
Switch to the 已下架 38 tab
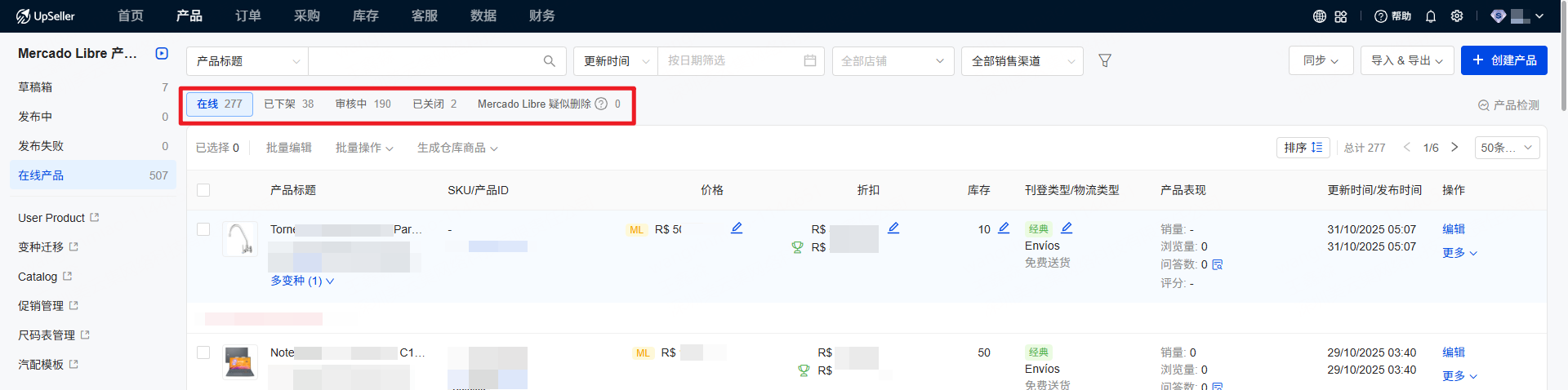point(289,104)
